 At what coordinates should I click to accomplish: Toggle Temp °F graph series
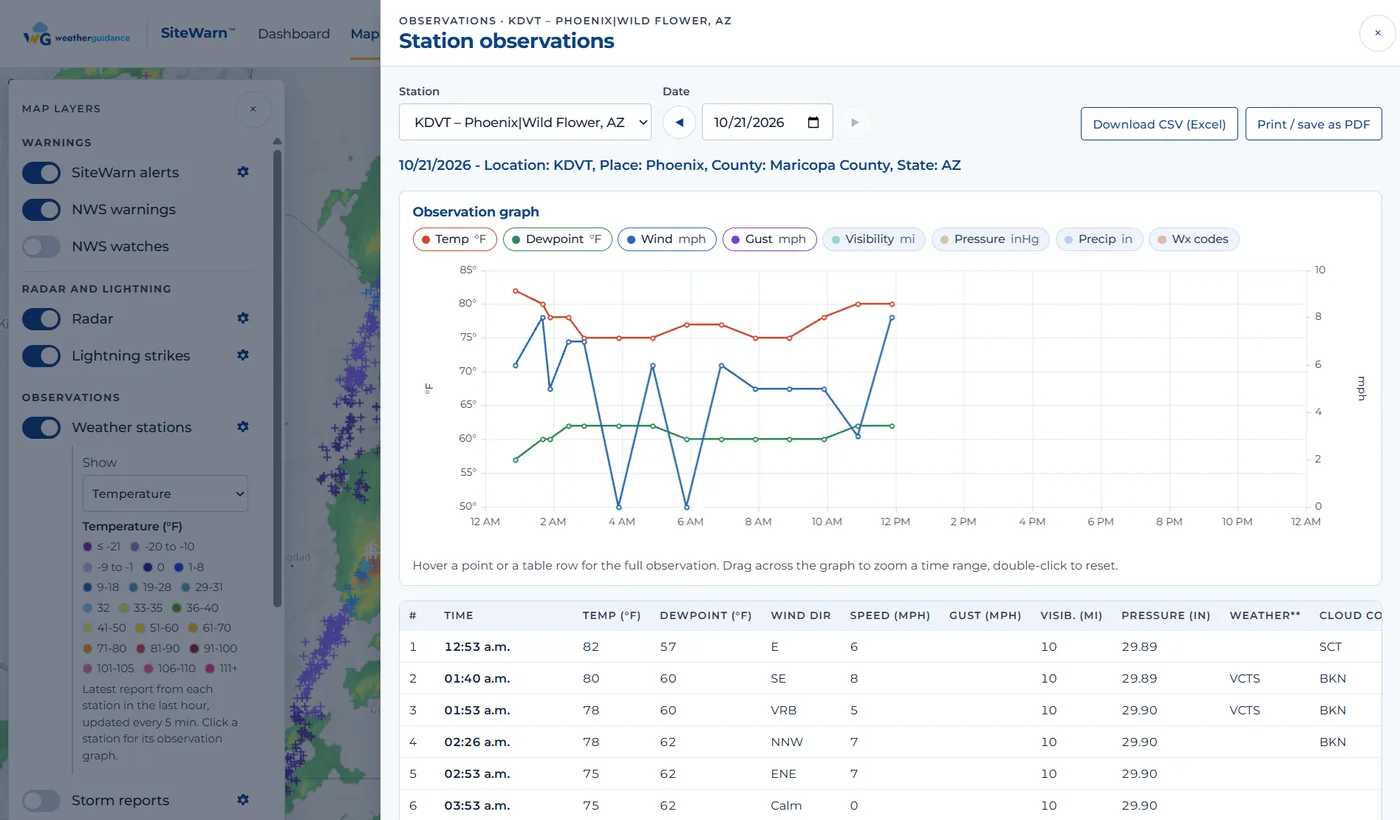click(x=455, y=239)
